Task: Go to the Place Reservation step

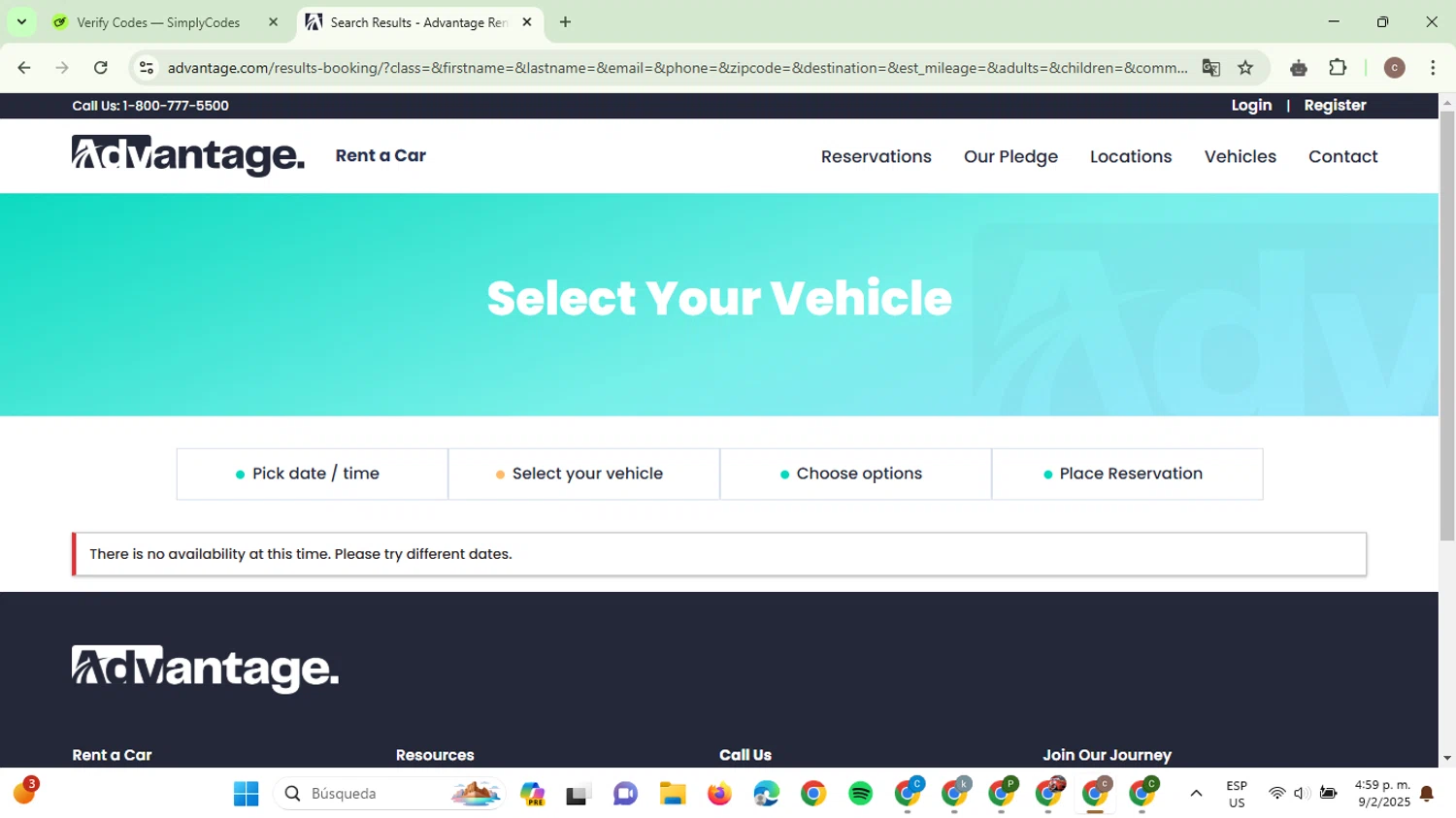Action: [1127, 474]
